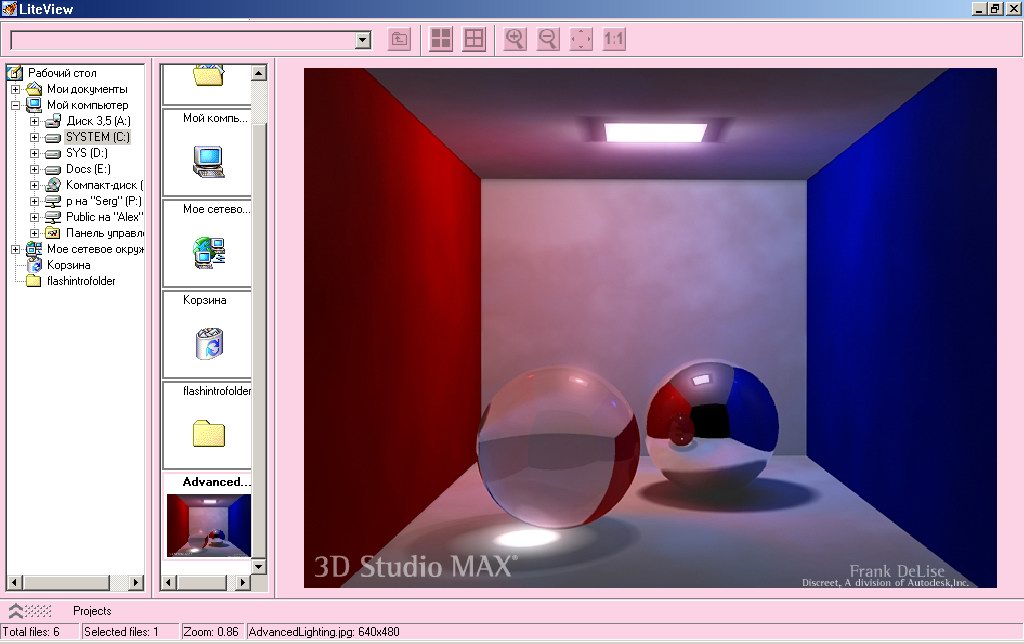Click Мой компьютер thumbnail icon
The height and width of the screenshot is (644, 1024).
209,162
